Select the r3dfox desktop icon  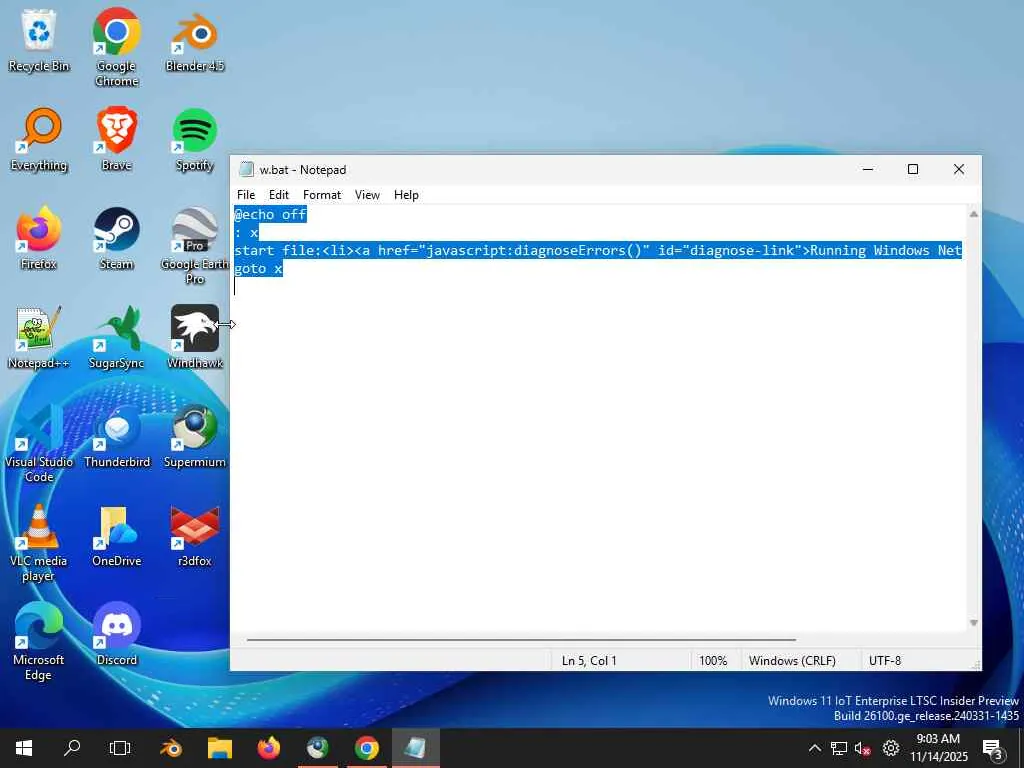coord(195,536)
